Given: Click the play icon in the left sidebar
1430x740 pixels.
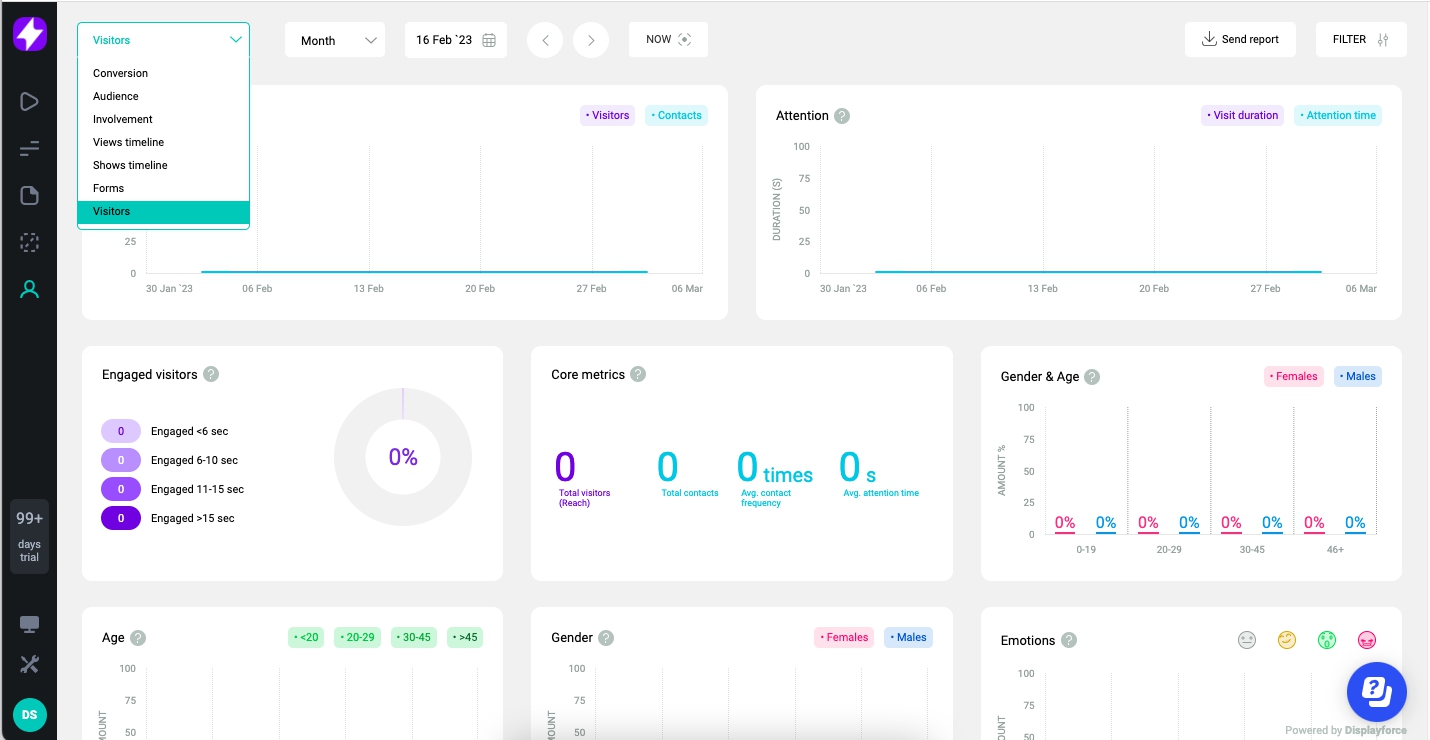Looking at the screenshot, I should [29, 101].
